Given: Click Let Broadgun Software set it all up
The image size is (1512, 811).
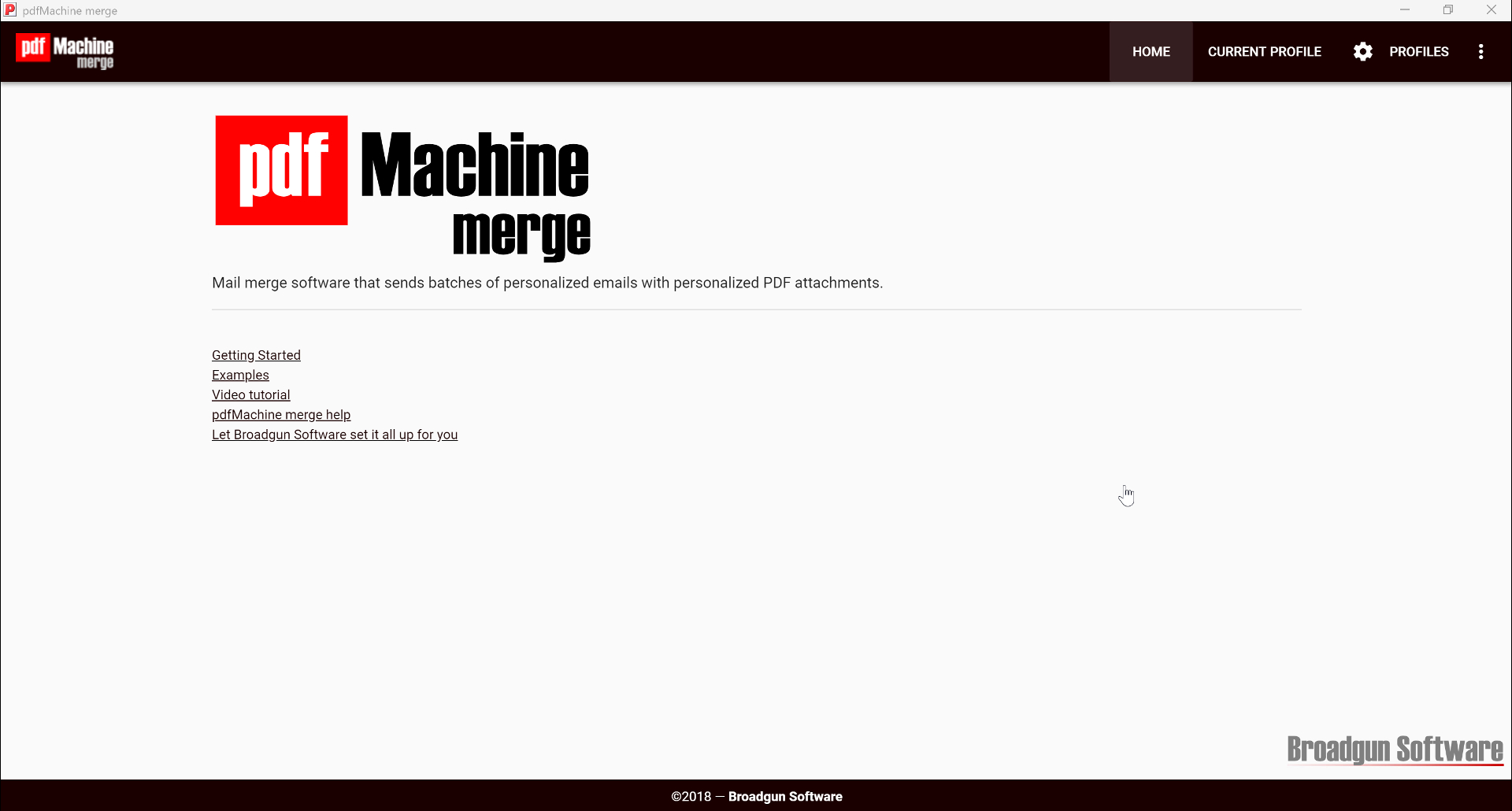Looking at the screenshot, I should pos(335,435).
